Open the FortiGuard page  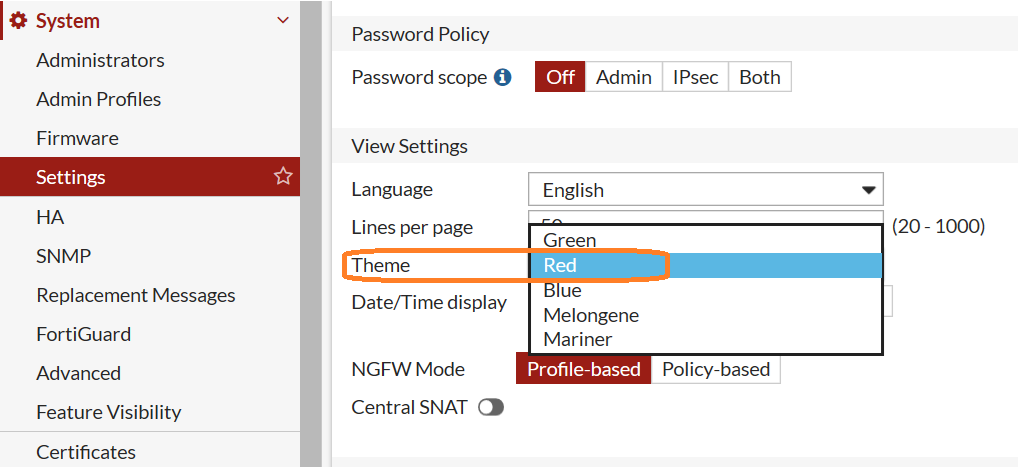pos(83,334)
